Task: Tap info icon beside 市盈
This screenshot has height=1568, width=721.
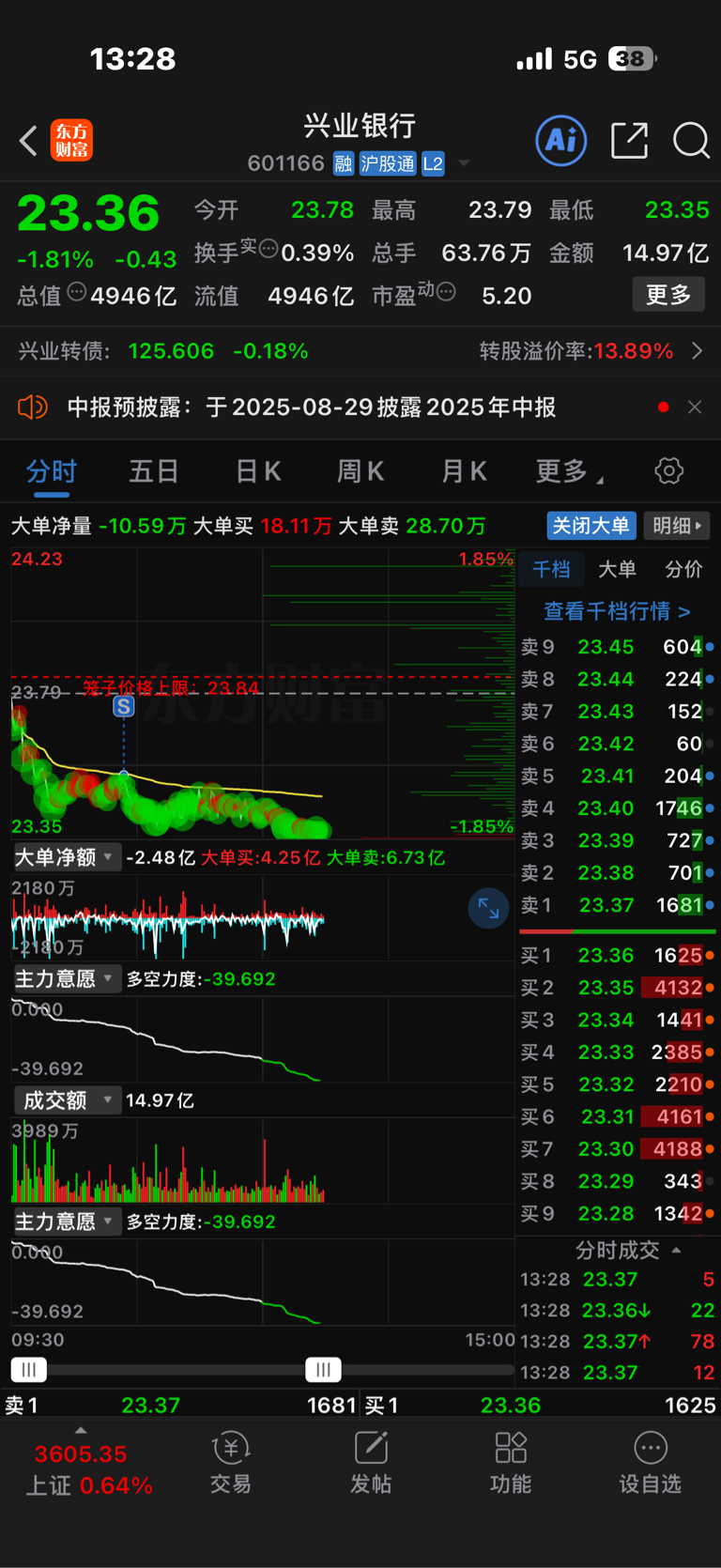Action: [447, 292]
